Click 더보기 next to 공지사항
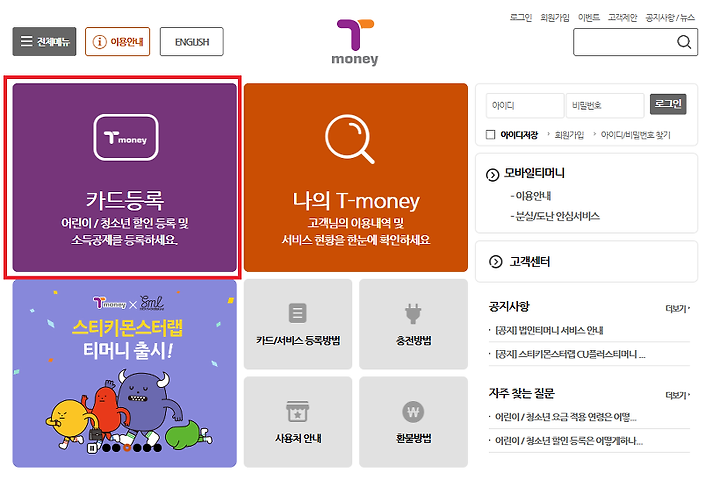The height and width of the screenshot is (487, 720). [677, 308]
